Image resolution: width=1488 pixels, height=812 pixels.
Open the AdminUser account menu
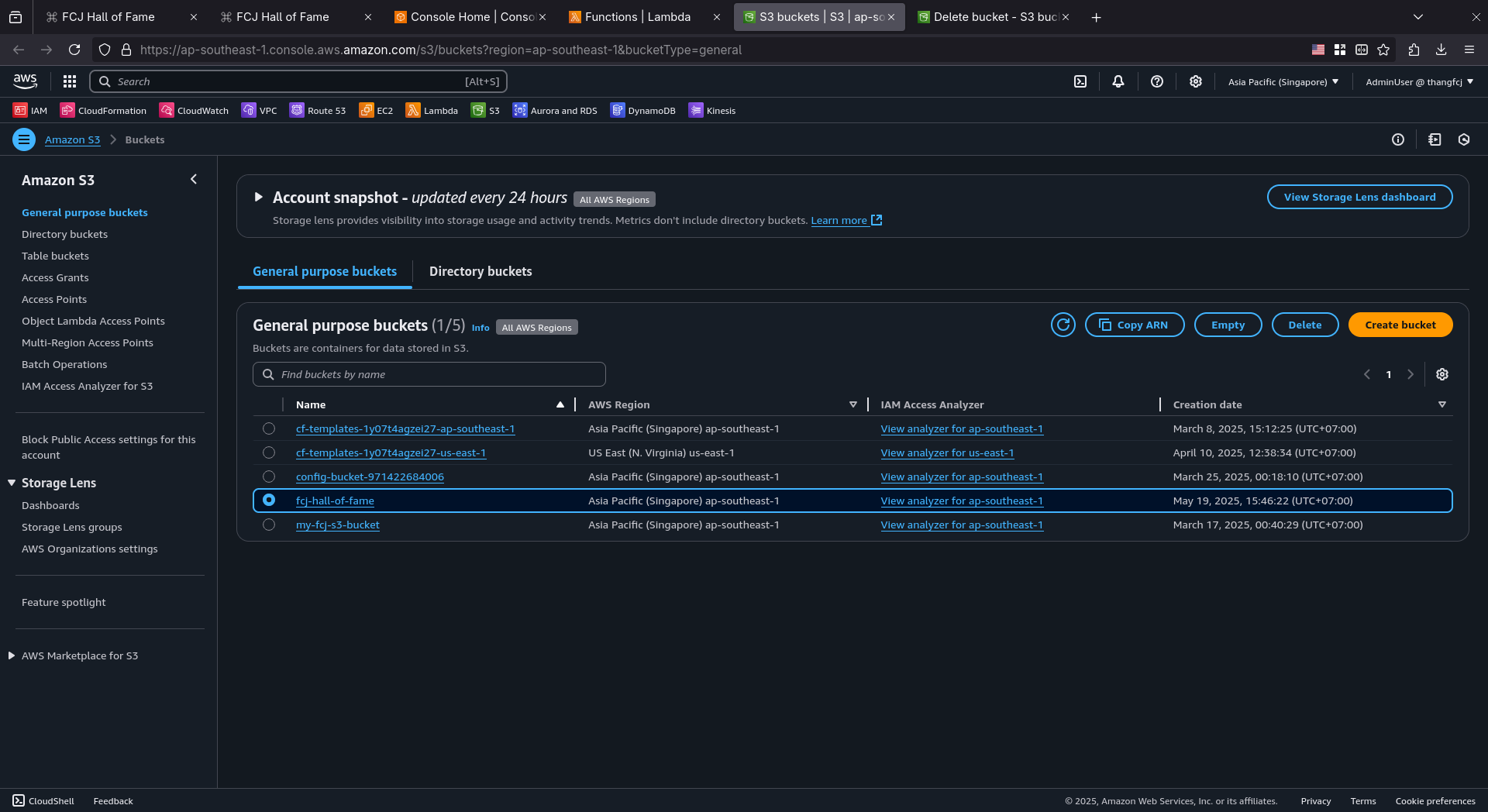click(x=1420, y=81)
